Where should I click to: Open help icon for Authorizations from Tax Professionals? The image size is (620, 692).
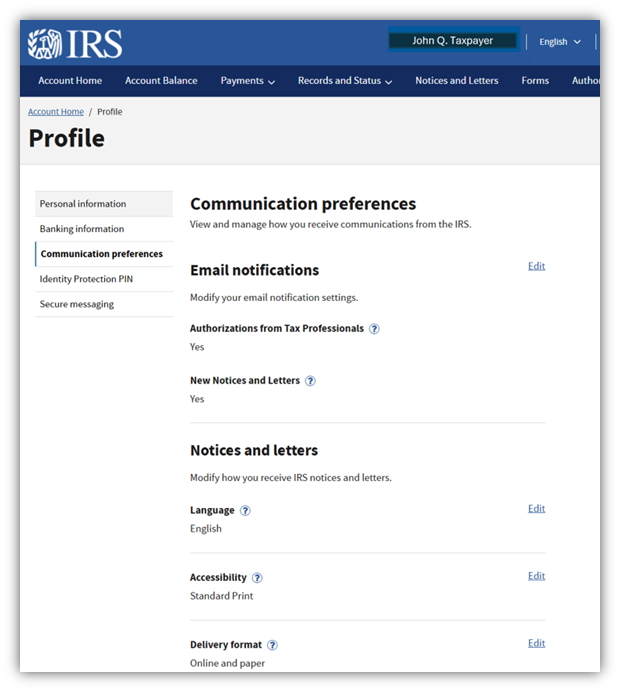[374, 329]
